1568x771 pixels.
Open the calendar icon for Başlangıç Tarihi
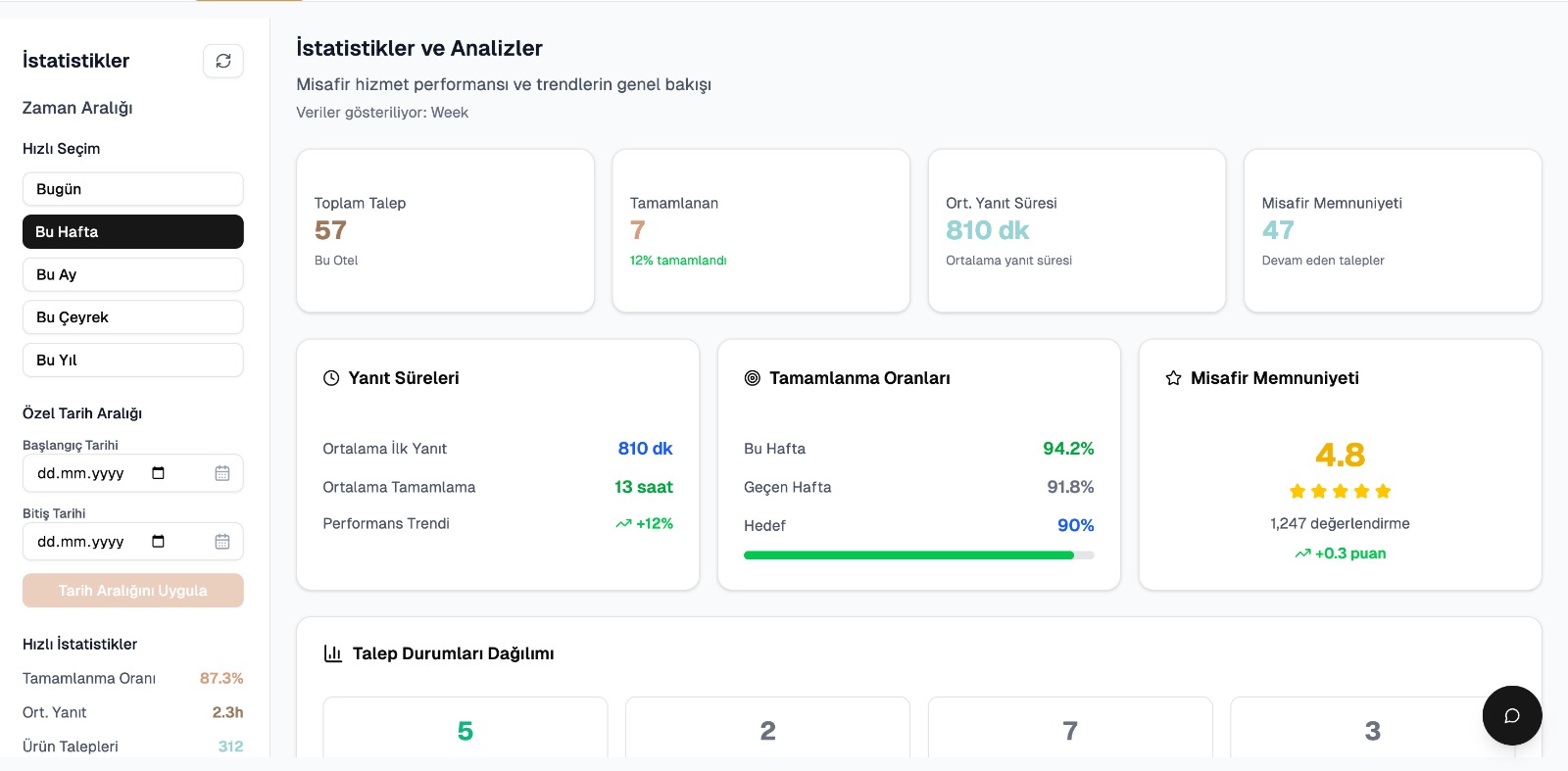(222, 473)
